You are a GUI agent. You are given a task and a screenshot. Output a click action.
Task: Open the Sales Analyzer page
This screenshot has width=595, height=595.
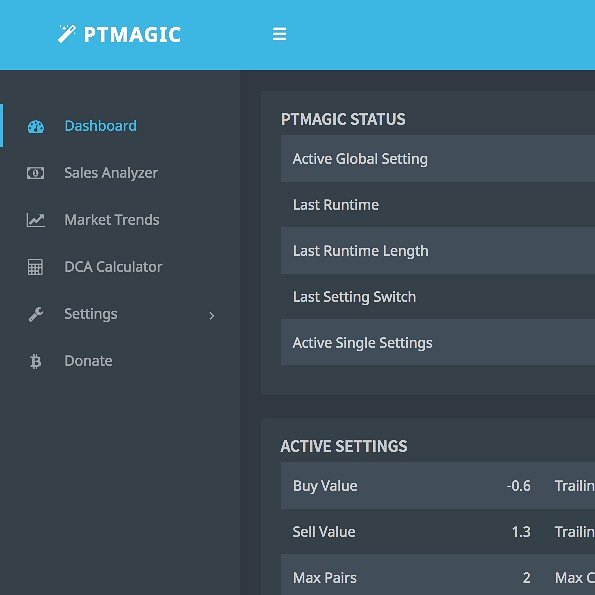click(111, 173)
